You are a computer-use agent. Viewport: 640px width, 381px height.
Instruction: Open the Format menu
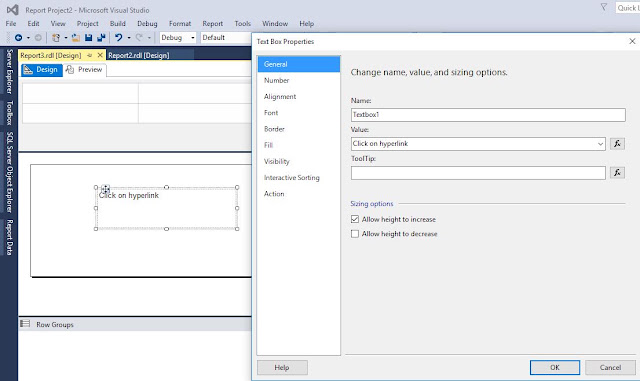tap(180, 24)
